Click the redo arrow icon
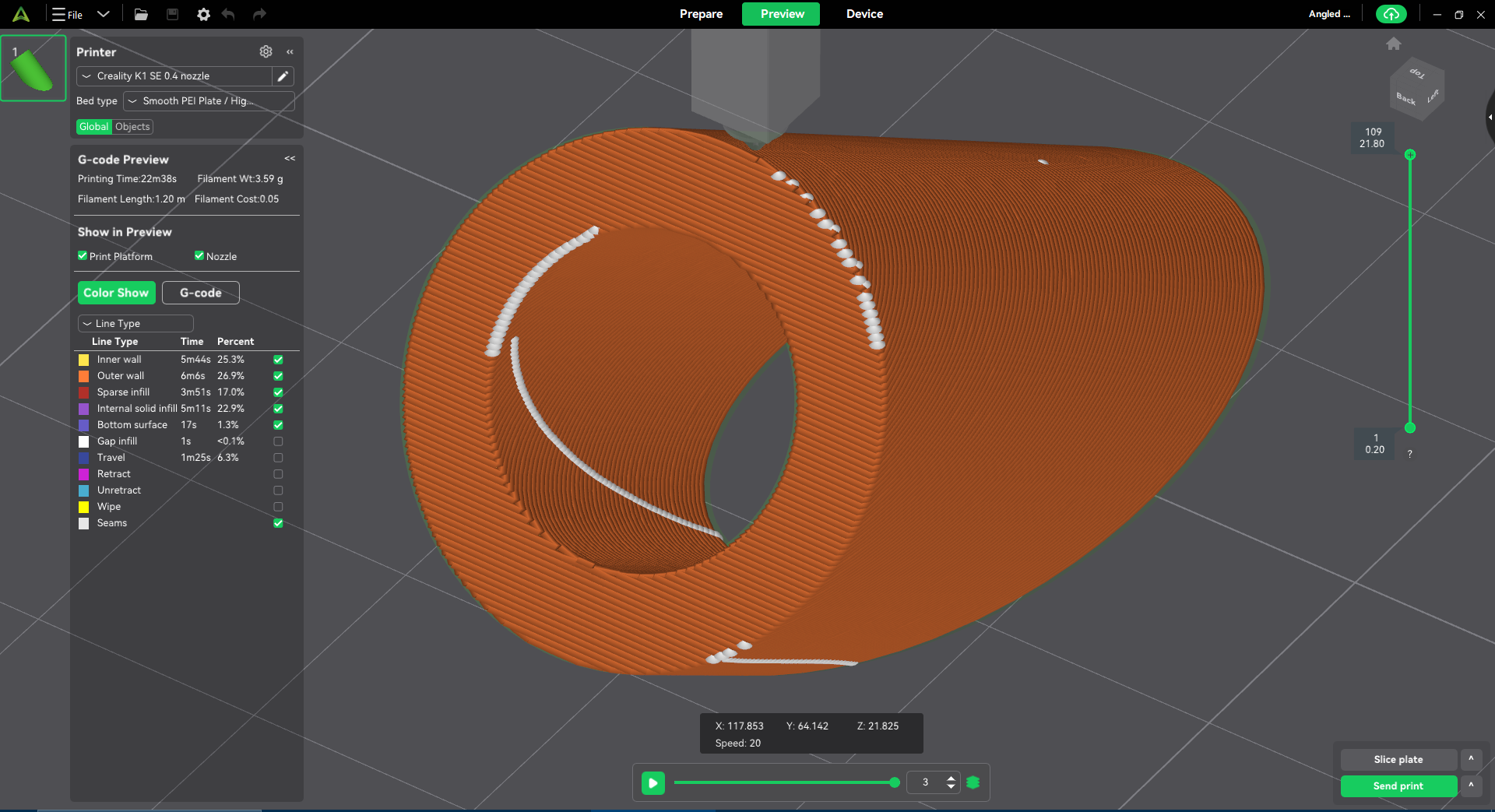Image resolution: width=1495 pixels, height=812 pixels. click(x=259, y=14)
